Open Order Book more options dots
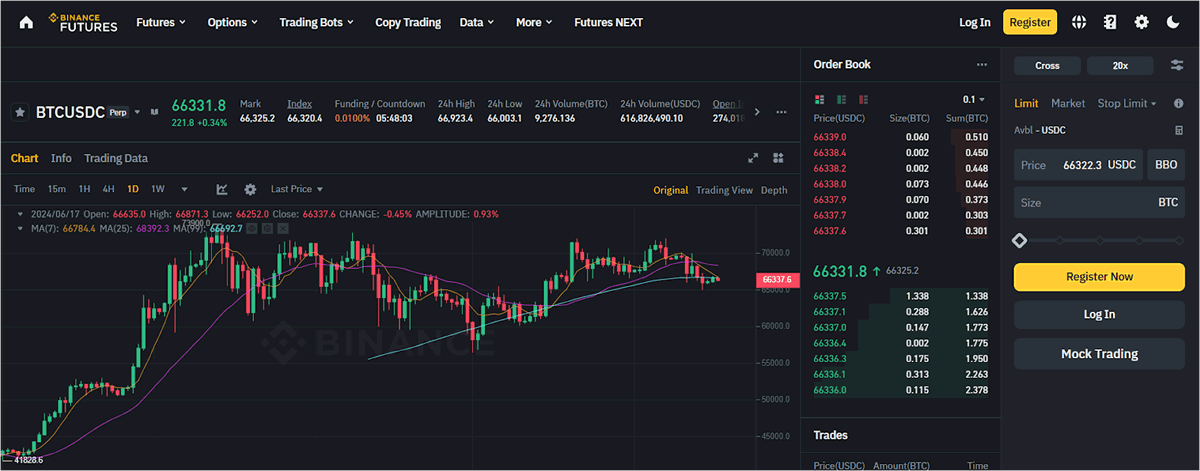Image resolution: width=1200 pixels, height=471 pixels. point(982,64)
